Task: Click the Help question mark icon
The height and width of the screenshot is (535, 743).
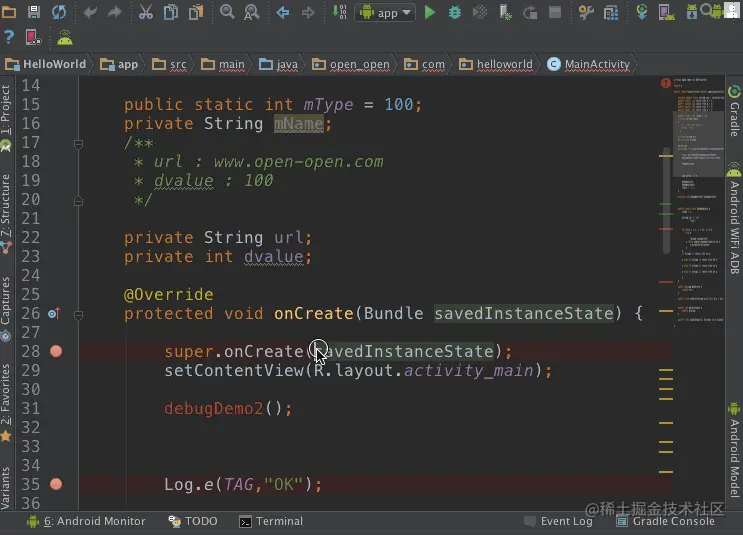Action: pos(9,37)
